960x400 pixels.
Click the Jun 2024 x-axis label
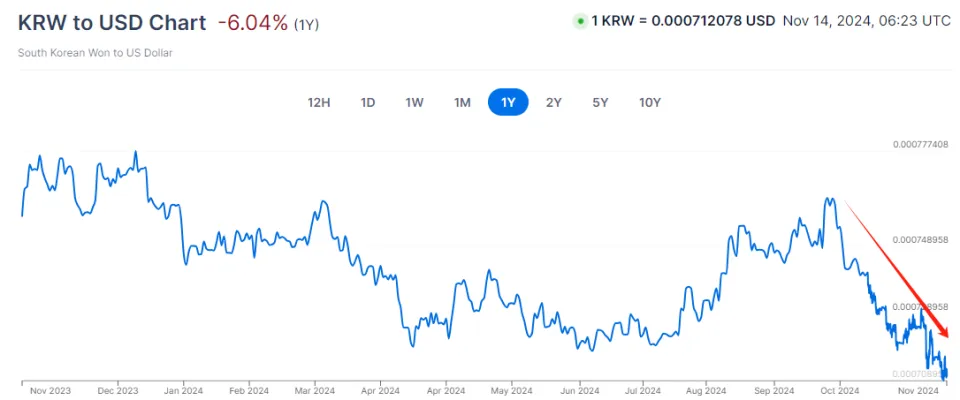pyautogui.click(x=579, y=391)
